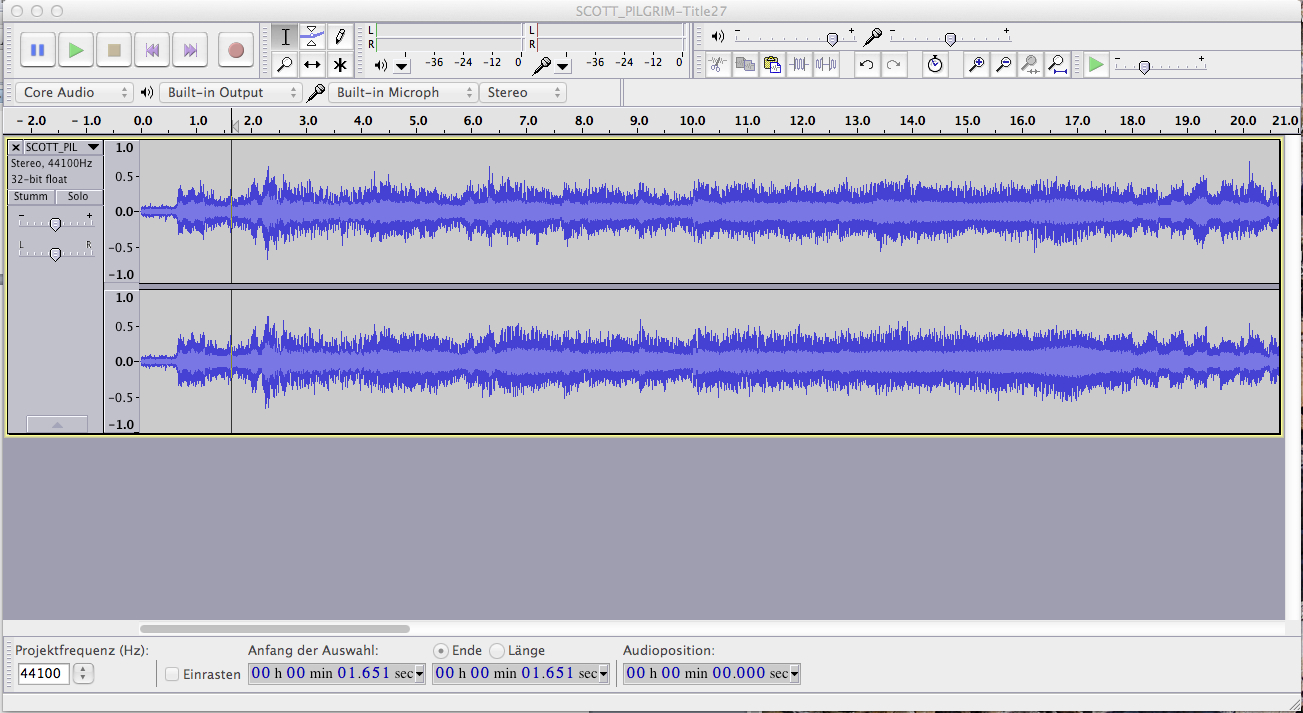Viewport: 1303px width, 713px height.
Task: Expand the Stereo channels dropdown
Action: (522, 92)
